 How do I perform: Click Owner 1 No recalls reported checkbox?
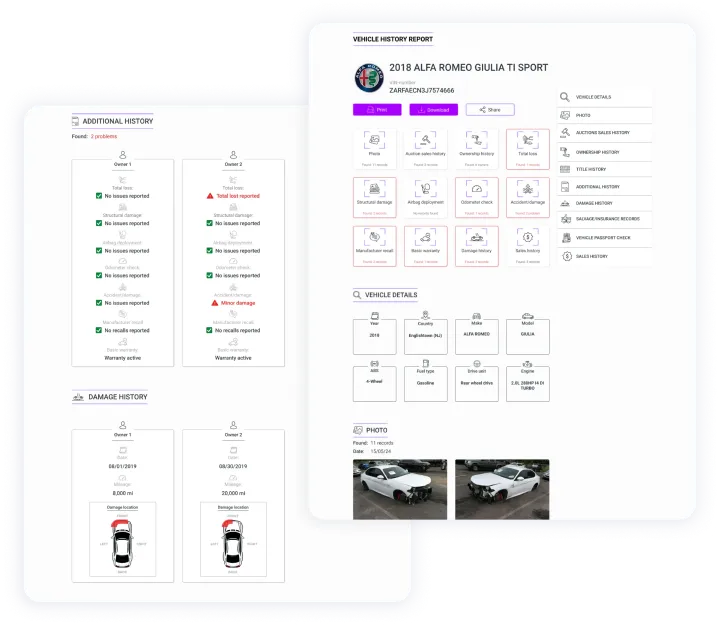(x=99, y=329)
